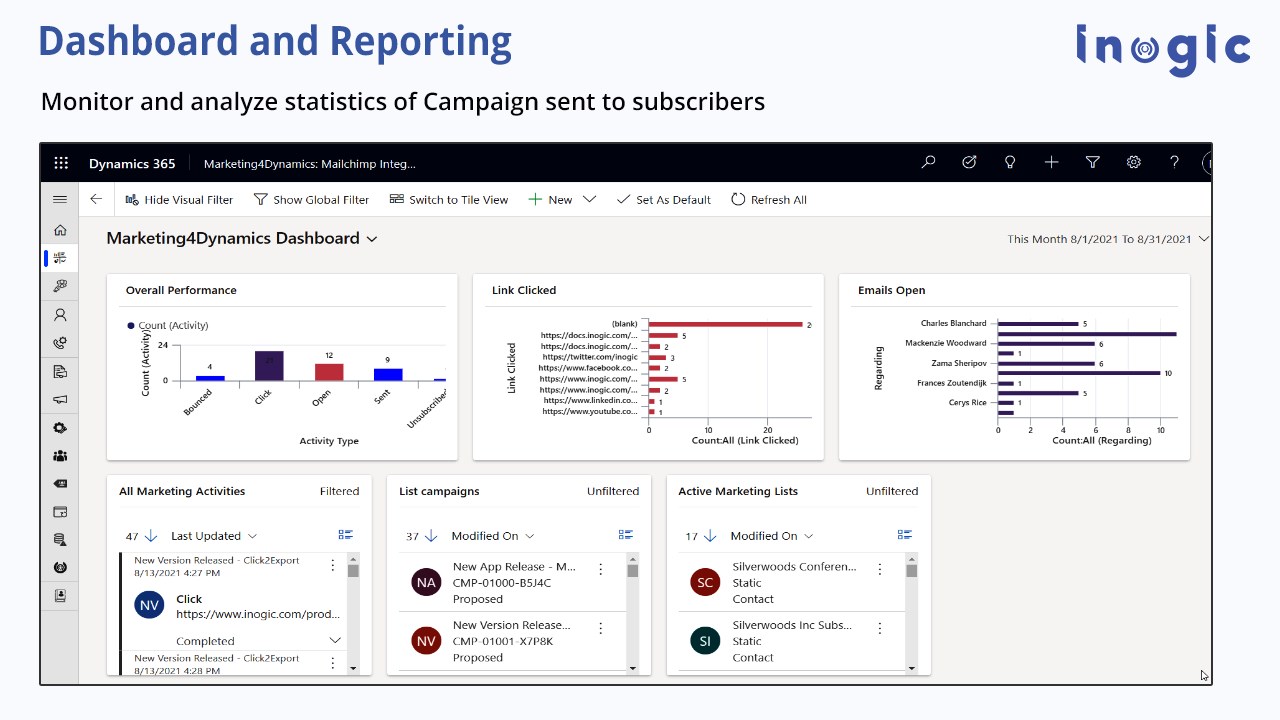Open the task flow target icon
Screen dimensions: 1280x720
click(969, 163)
